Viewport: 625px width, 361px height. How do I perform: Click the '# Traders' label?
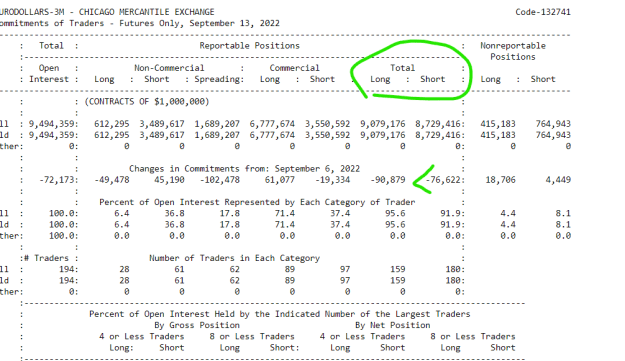click(x=46, y=258)
